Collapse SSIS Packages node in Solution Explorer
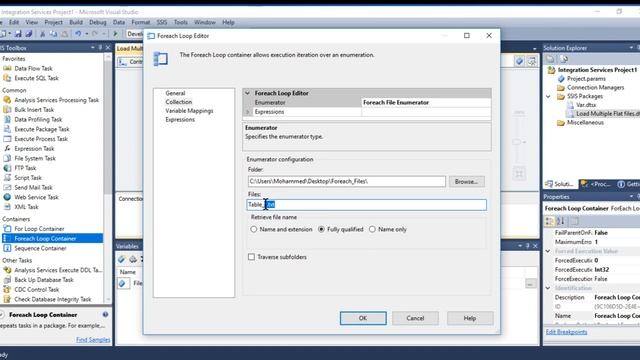Screen dimensions: 640x360 pyautogui.click(x=548, y=97)
